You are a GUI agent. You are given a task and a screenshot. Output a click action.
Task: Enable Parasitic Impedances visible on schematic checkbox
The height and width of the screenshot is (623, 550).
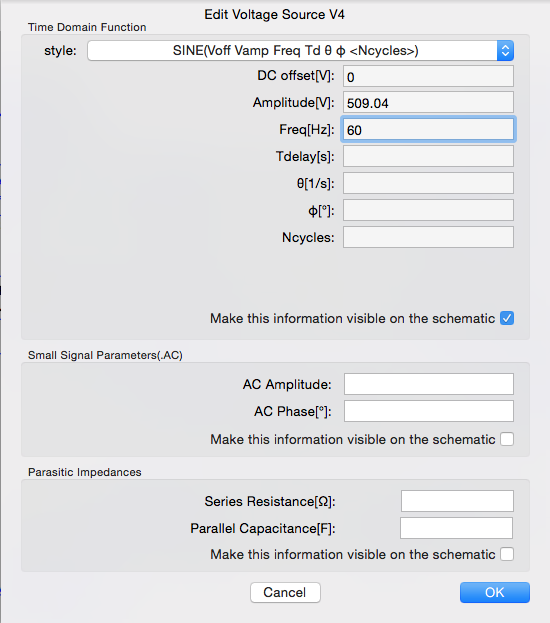click(x=507, y=554)
